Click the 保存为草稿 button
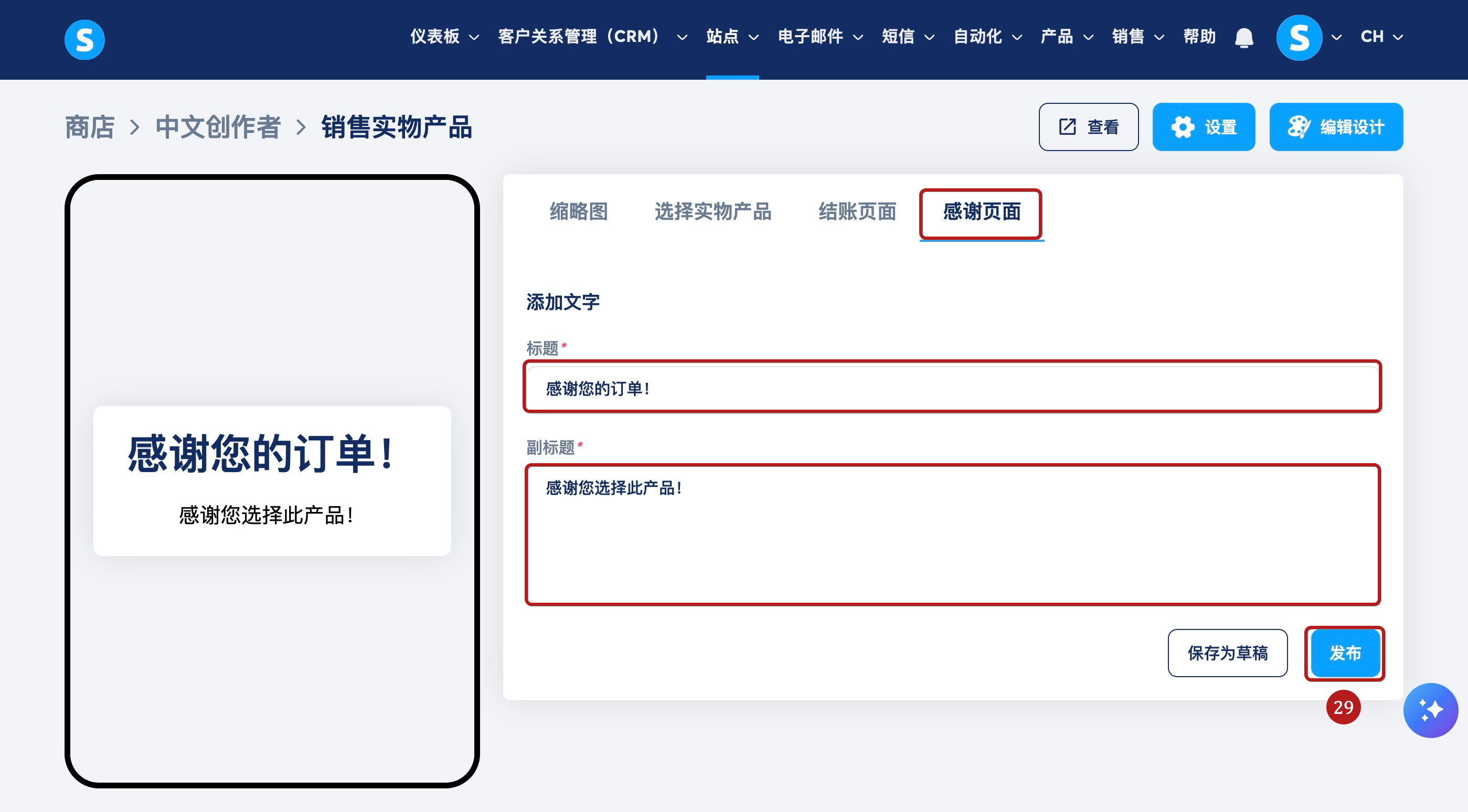This screenshot has height=812, width=1468. point(1227,653)
